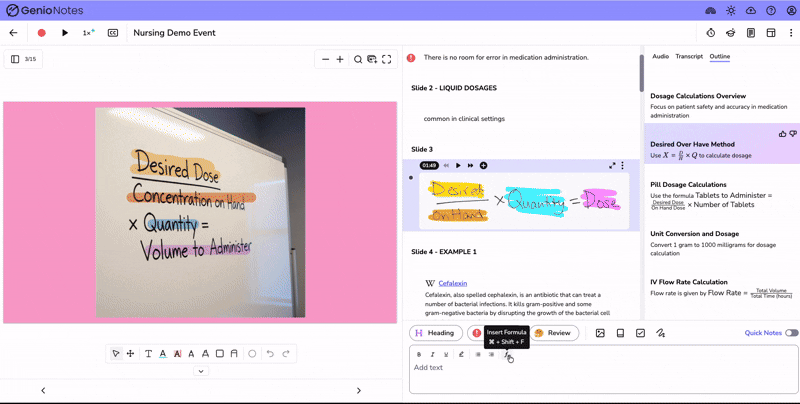Toggle italic formatting in note editor
This screenshot has height=404, width=800.
coord(432,355)
